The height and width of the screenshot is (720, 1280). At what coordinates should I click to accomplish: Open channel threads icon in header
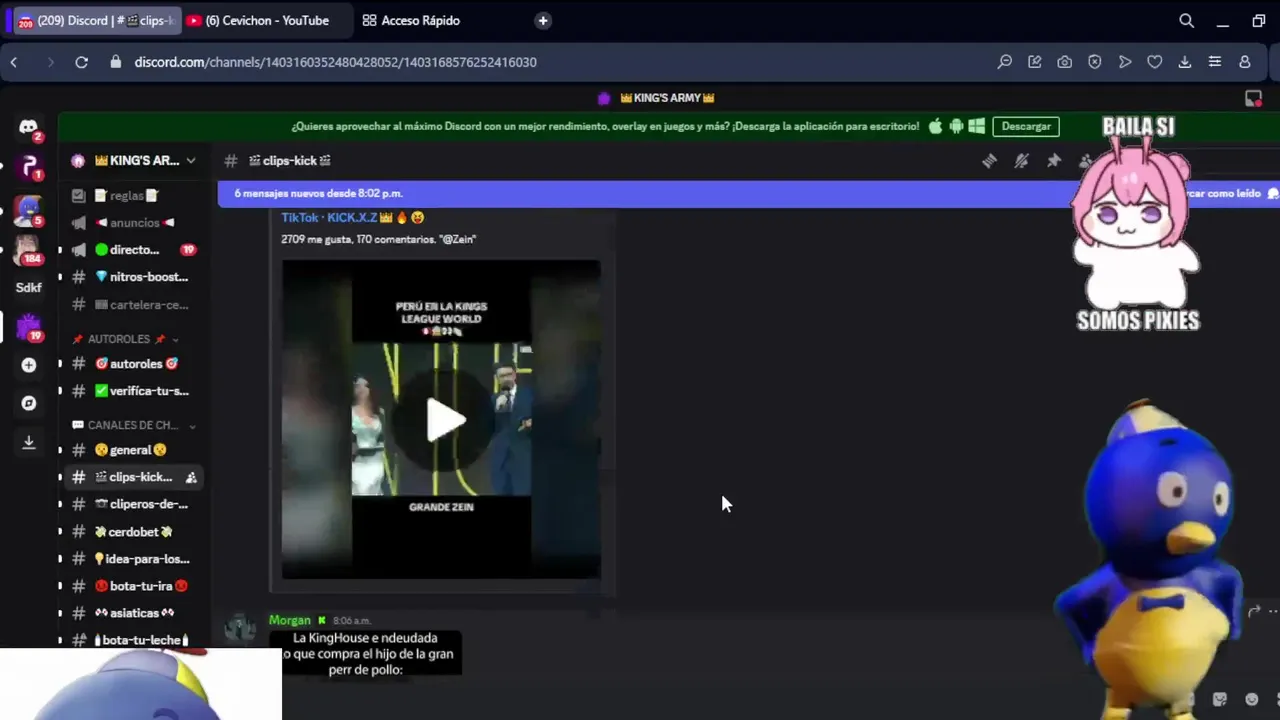pyautogui.click(x=989, y=161)
